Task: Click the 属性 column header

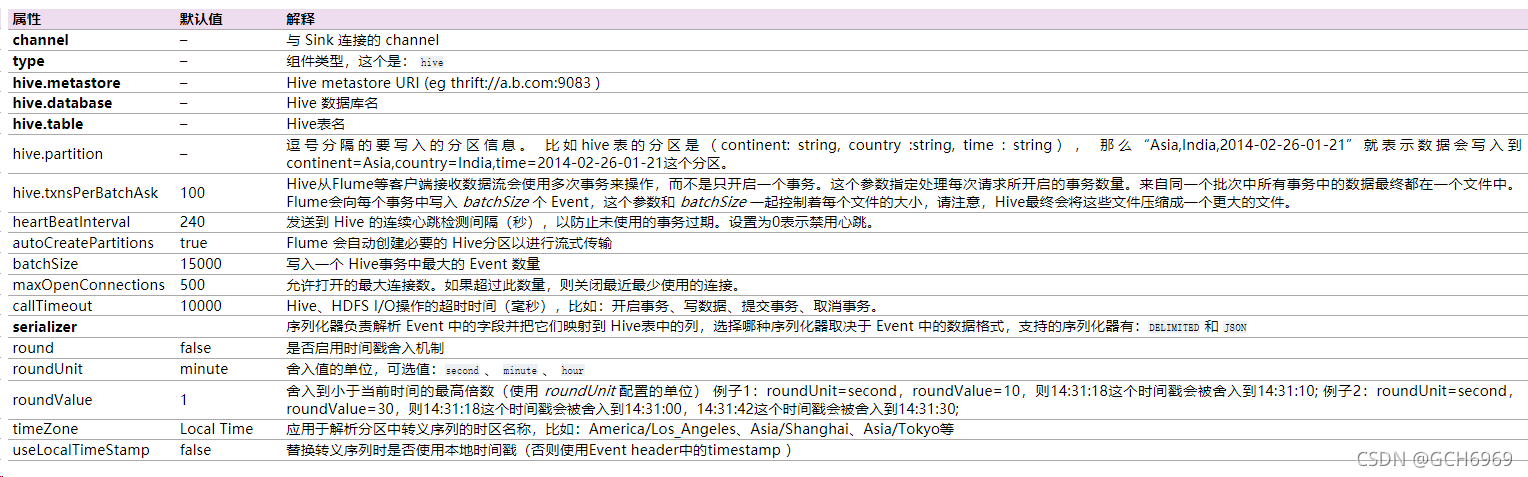Action: (26, 19)
